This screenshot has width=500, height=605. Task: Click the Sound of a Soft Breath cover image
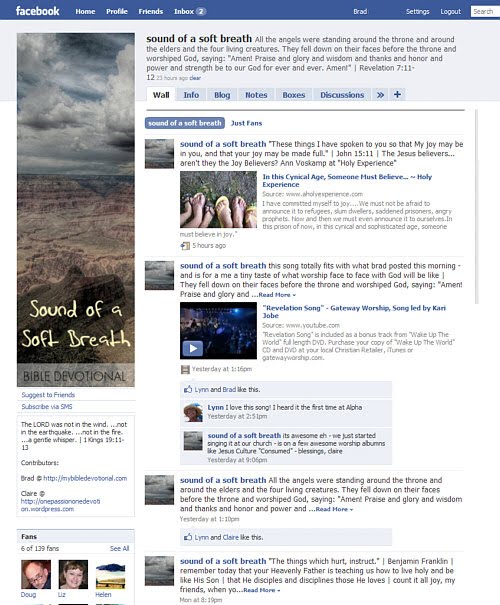(76, 210)
